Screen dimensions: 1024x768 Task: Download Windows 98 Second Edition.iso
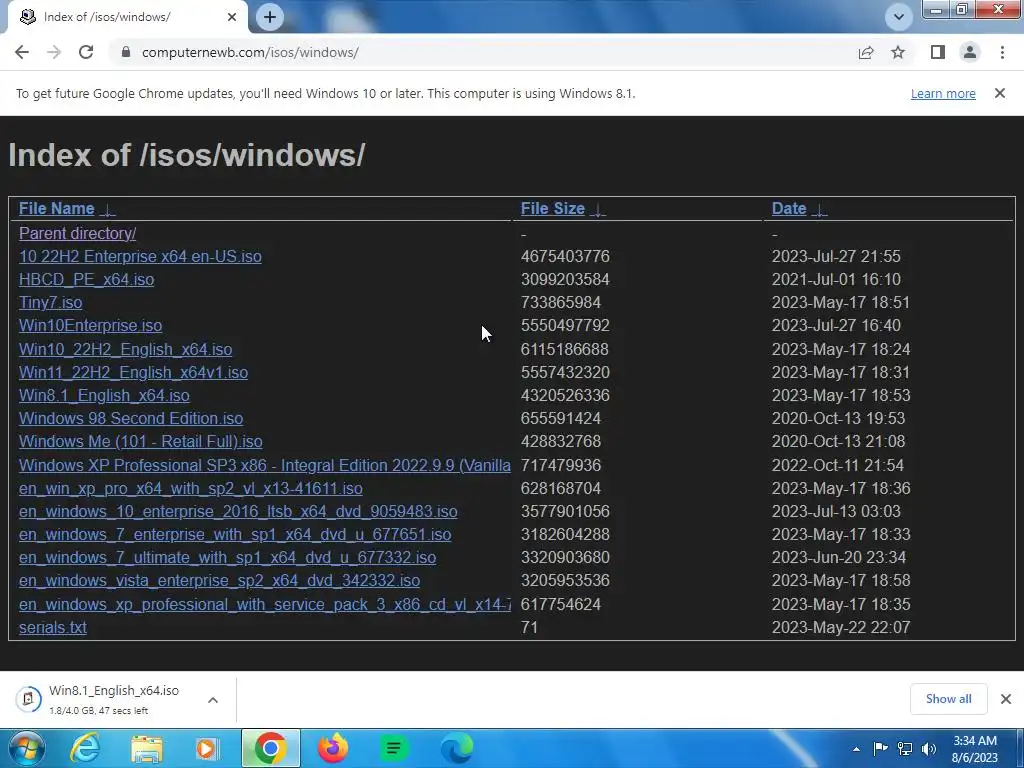(x=131, y=418)
